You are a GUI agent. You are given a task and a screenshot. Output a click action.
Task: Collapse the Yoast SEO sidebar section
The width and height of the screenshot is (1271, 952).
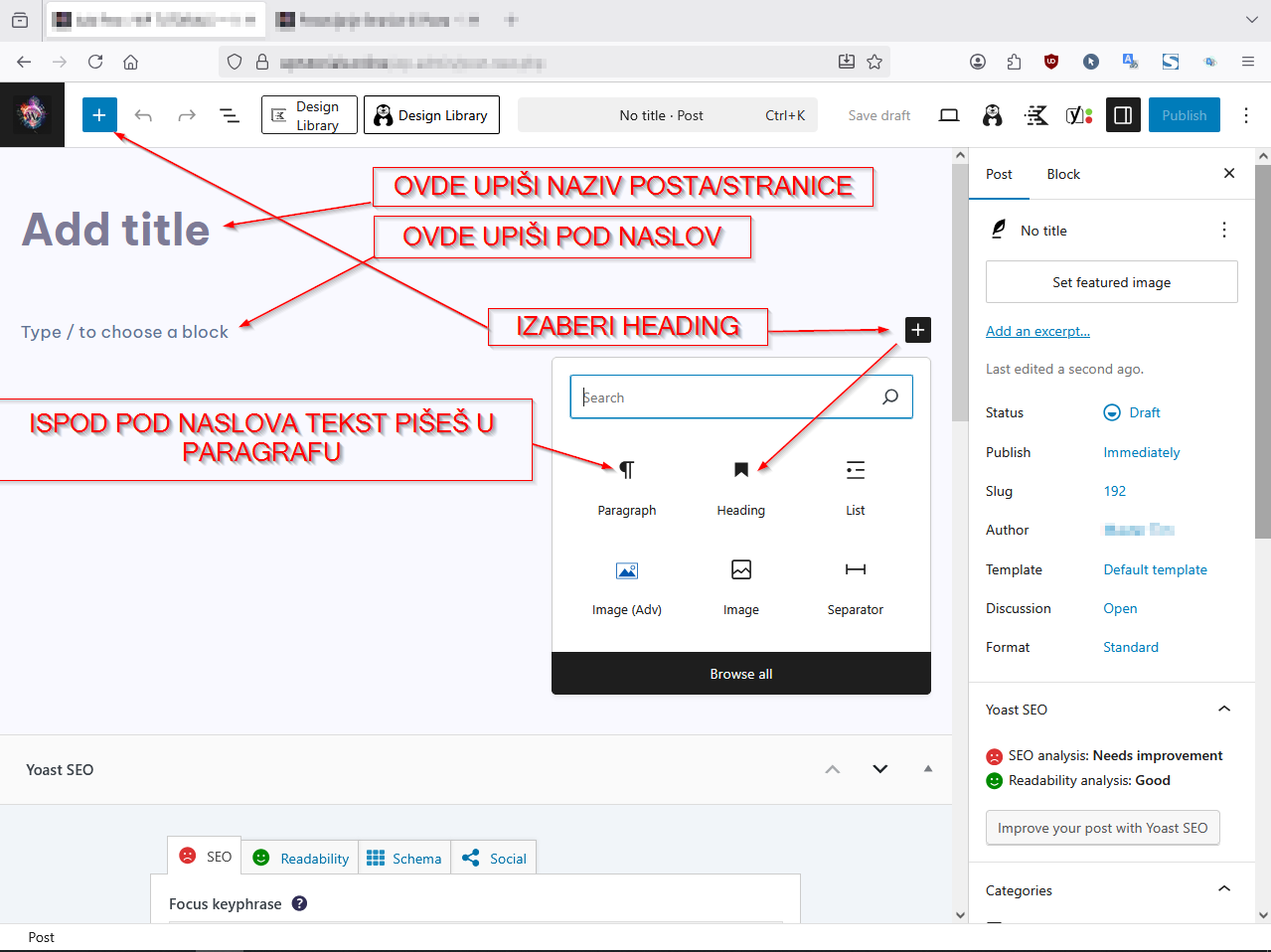[1223, 710]
